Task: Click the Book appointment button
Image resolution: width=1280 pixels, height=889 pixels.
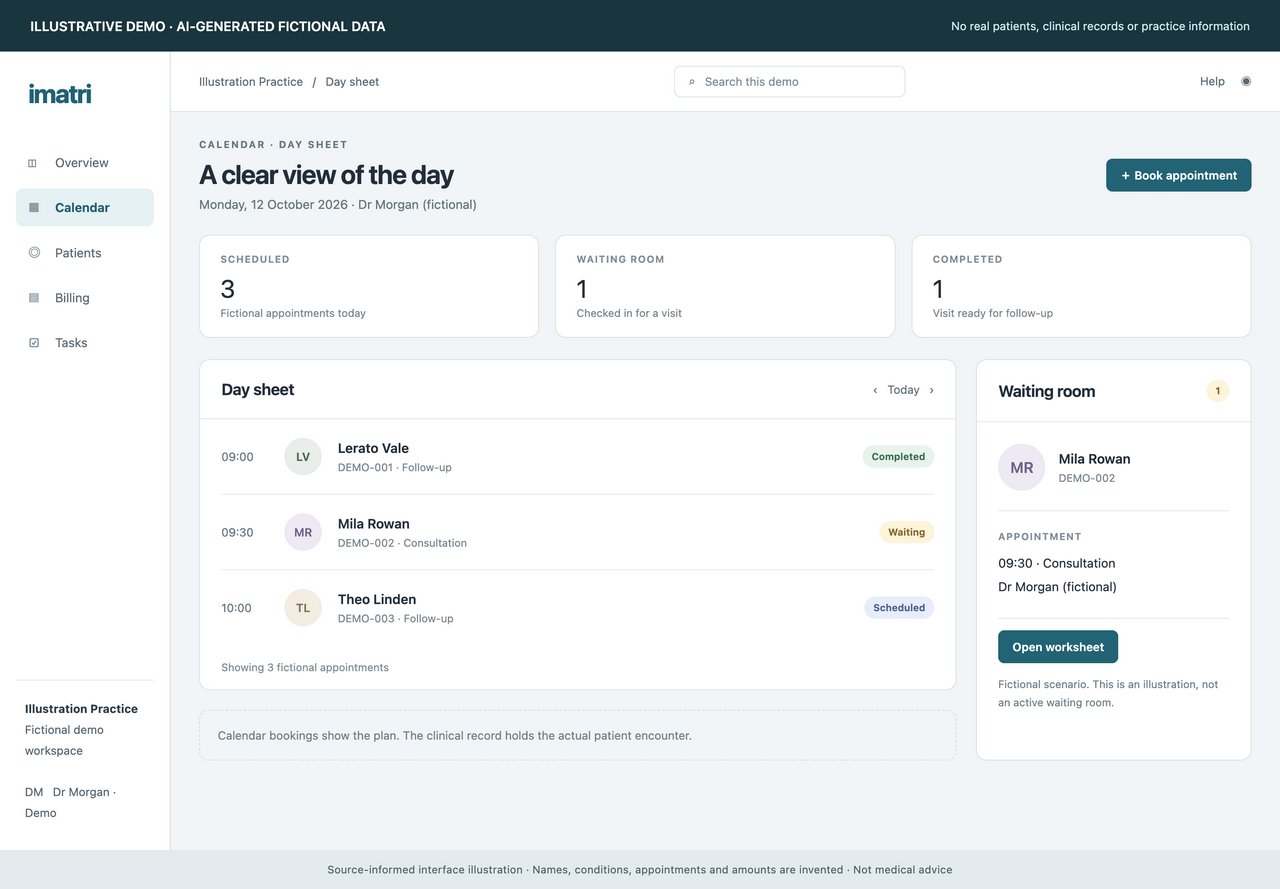Action: [1178, 175]
